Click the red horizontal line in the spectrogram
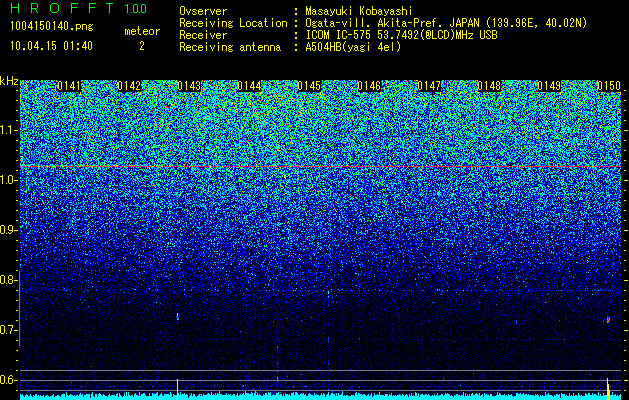The width and height of the screenshot is (629, 400). [320, 166]
